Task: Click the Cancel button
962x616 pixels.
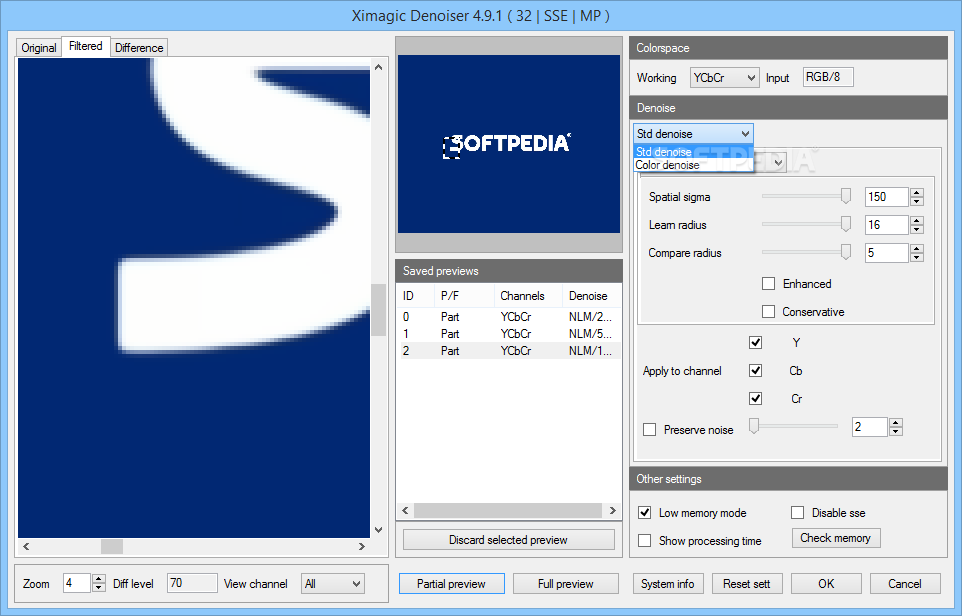Action: click(x=905, y=583)
